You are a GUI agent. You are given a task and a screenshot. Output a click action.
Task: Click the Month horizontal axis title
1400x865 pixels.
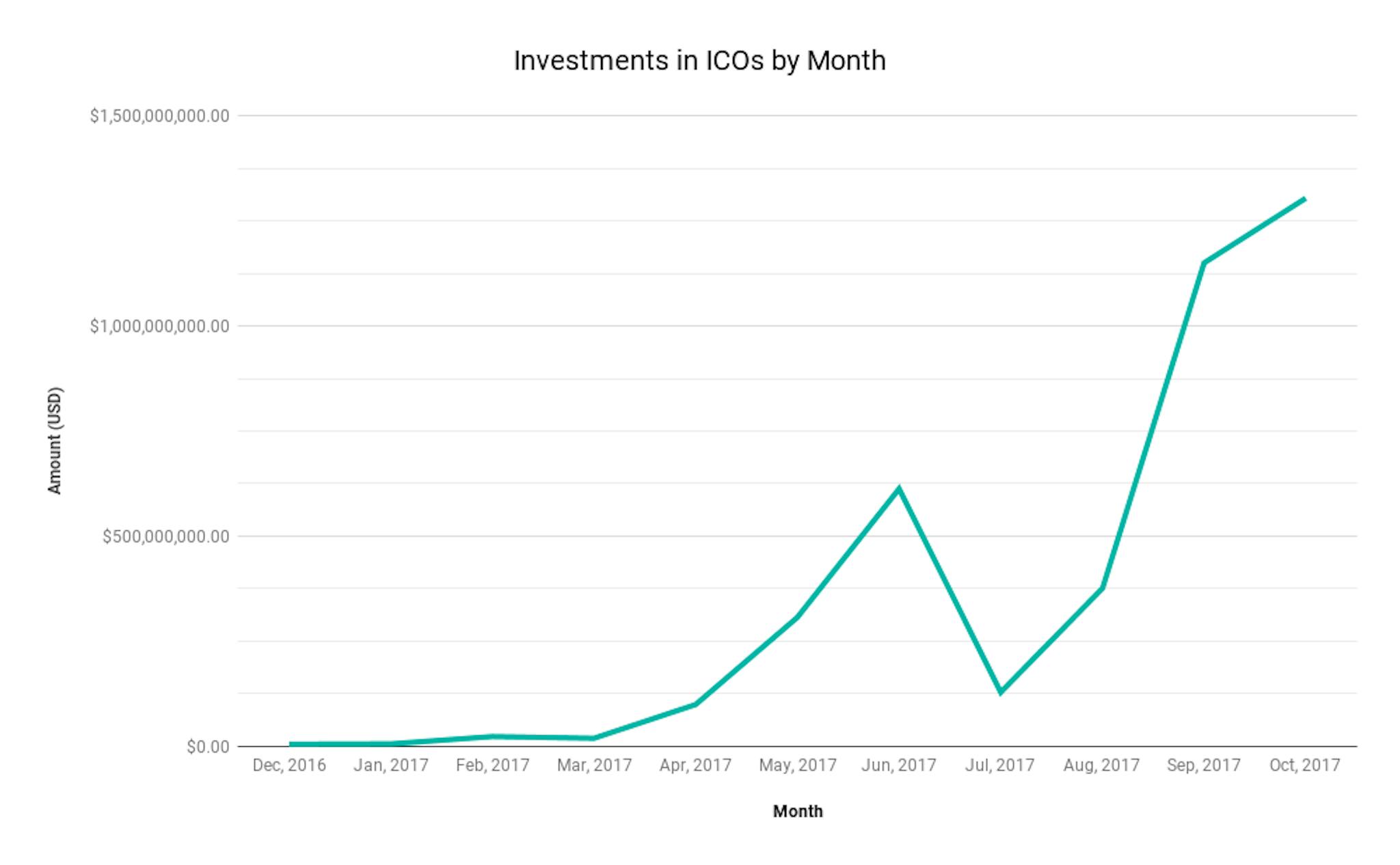tap(798, 811)
